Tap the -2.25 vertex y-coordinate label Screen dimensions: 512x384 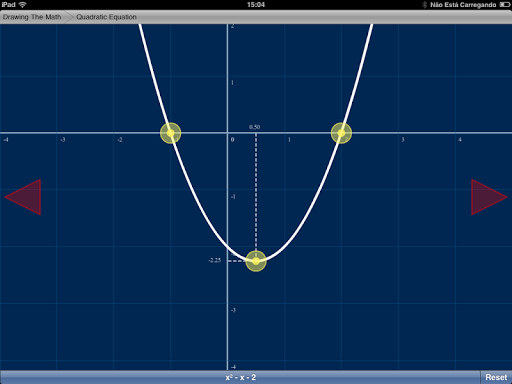pyautogui.click(x=215, y=260)
